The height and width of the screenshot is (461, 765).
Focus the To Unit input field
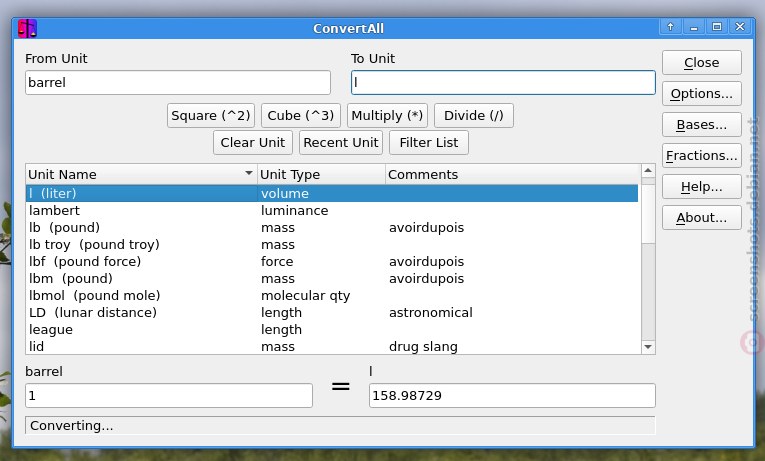[x=503, y=82]
